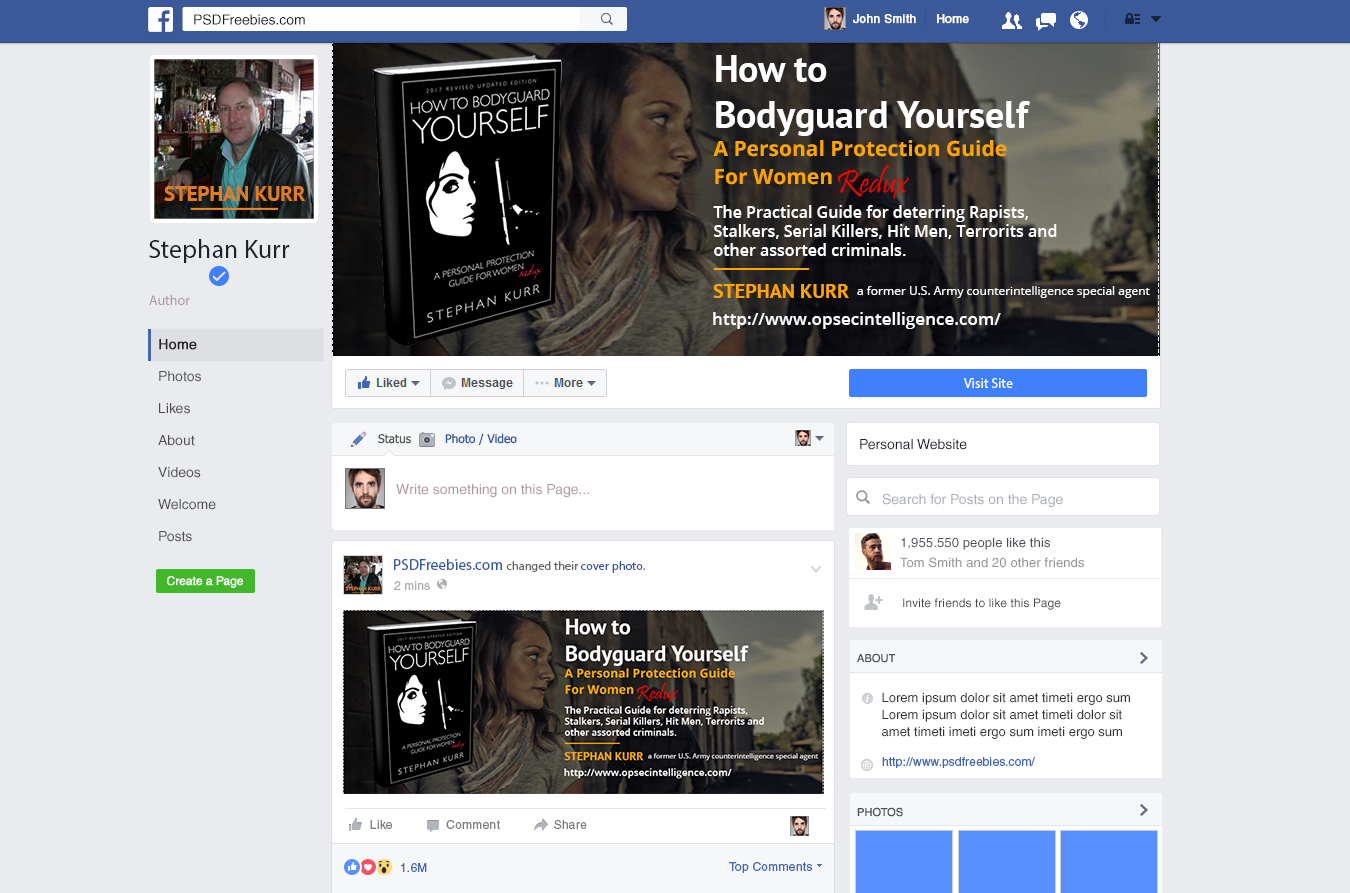Open the large cover photo banner

pos(746,199)
